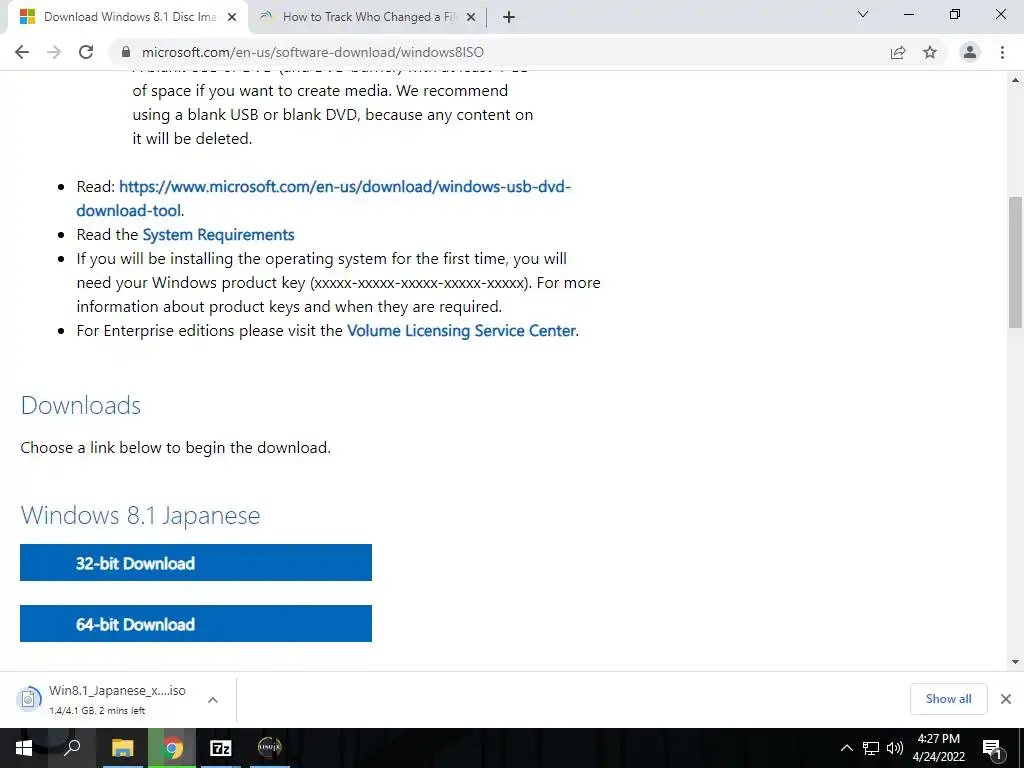The width and height of the screenshot is (1024, 768).
Task: Click the forward navigation arrow
Action: [x=54, y=52]
